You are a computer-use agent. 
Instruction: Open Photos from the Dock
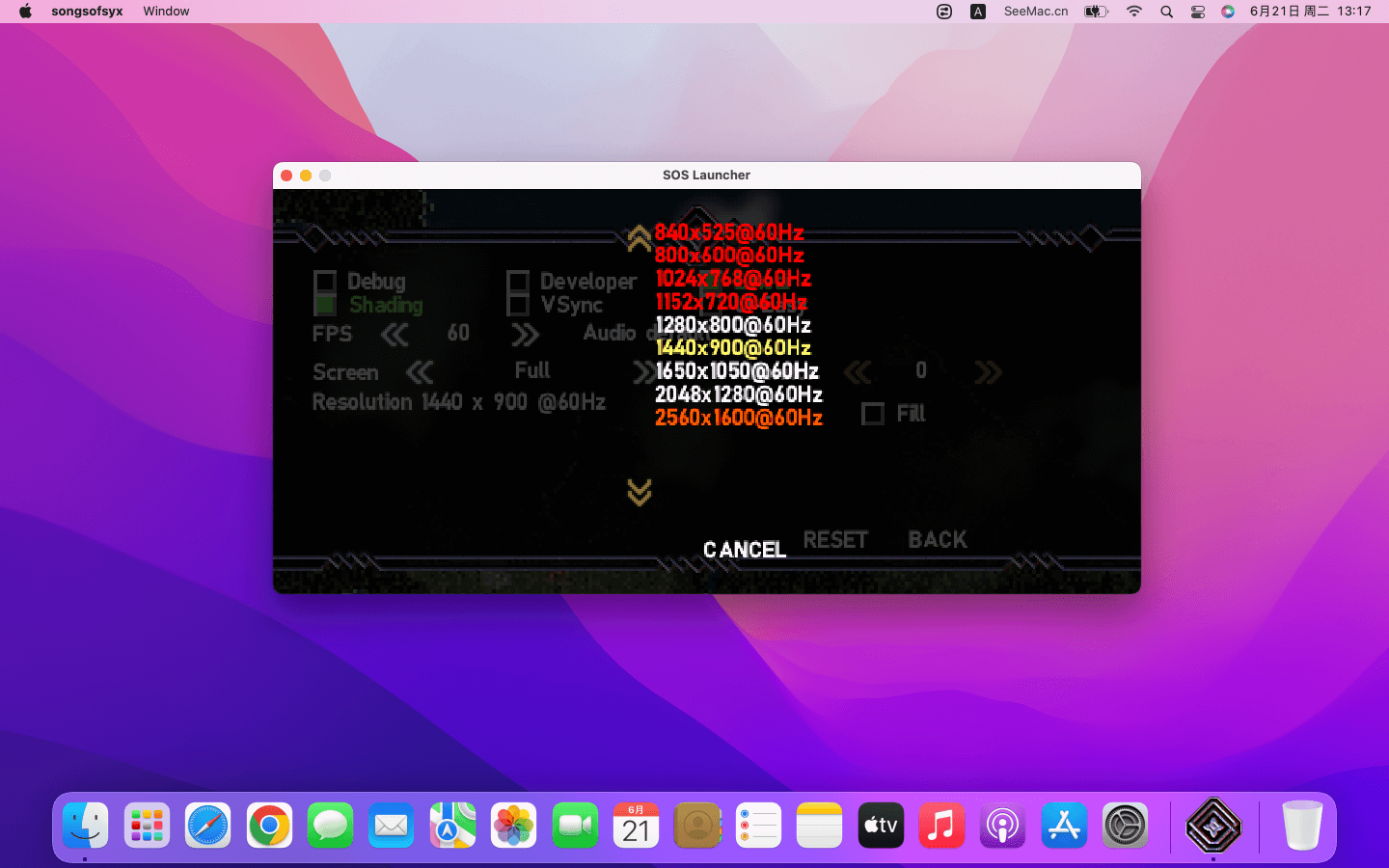[x=514, y=826]
